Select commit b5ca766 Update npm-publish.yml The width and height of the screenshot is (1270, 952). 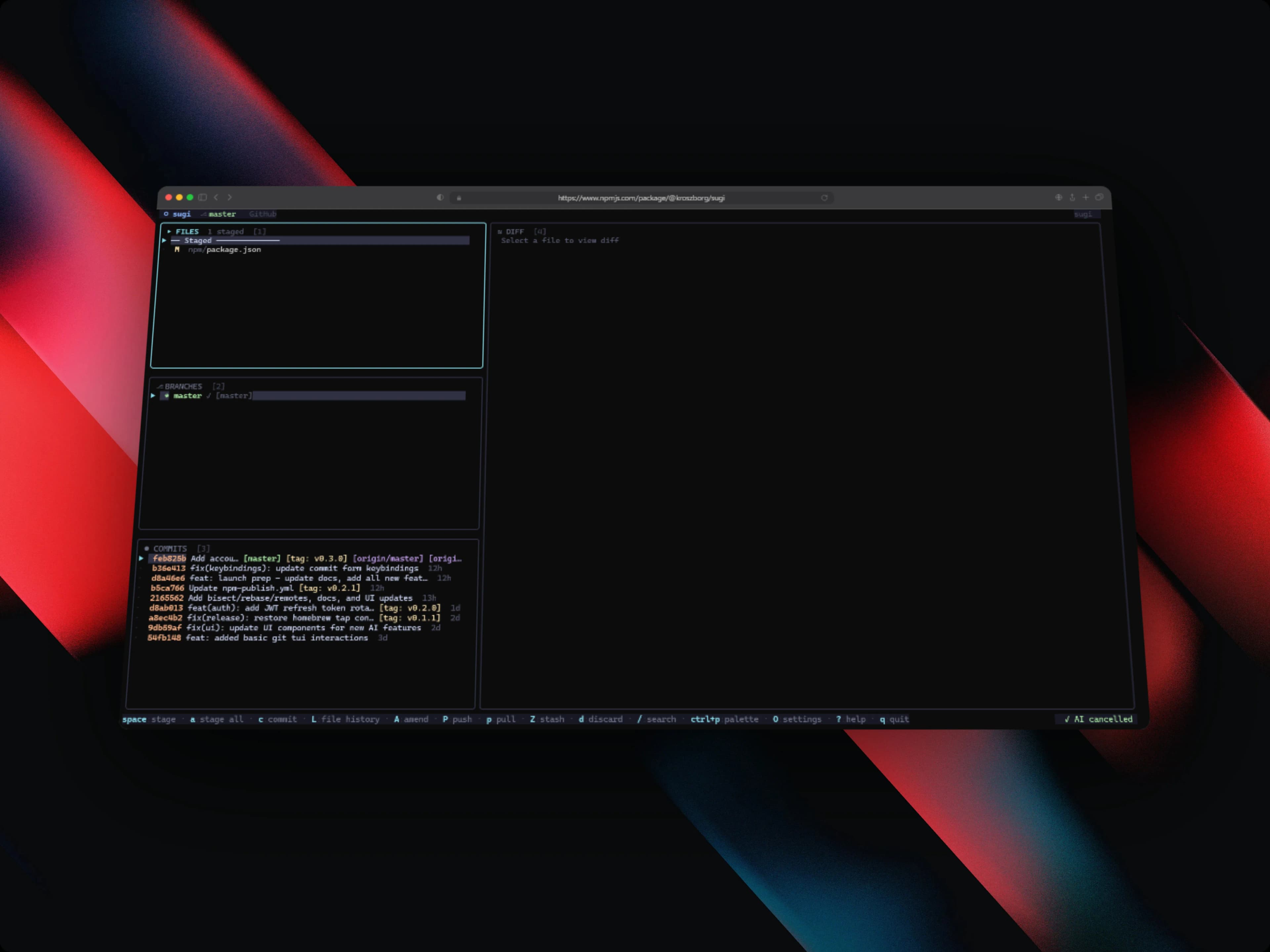[267, 588]
